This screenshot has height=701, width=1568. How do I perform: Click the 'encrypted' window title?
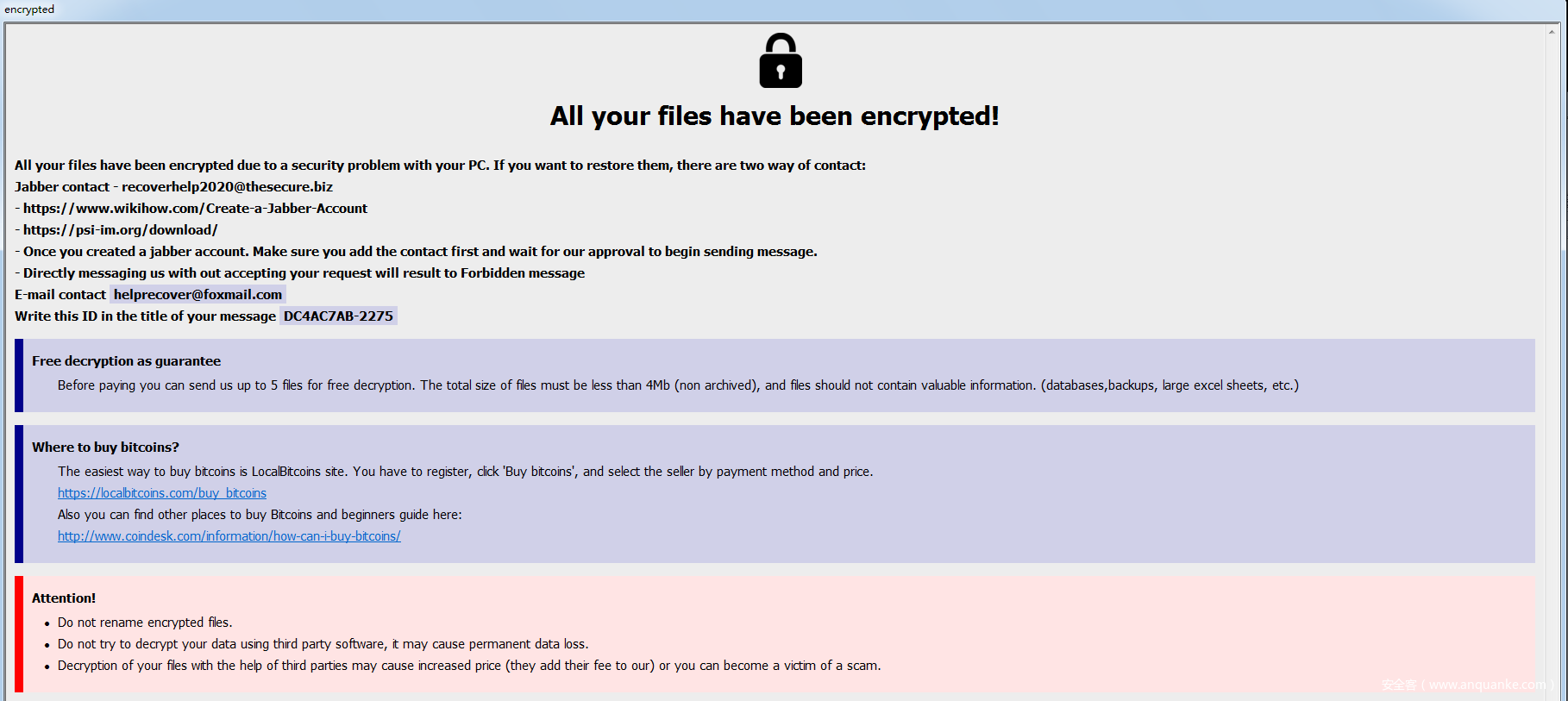pos(29,9)
